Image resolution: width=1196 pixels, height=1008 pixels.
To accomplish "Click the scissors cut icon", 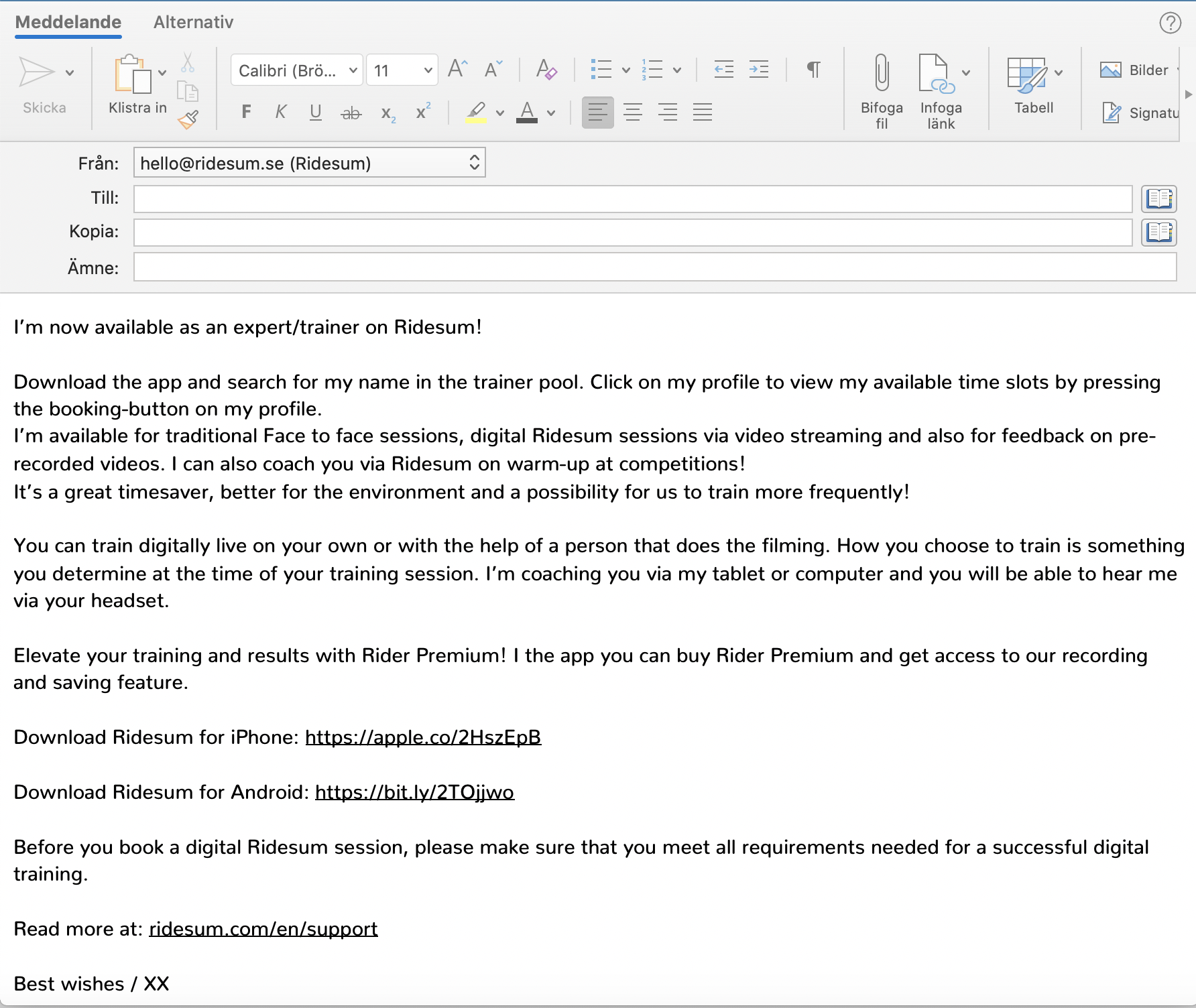I will click(188, 63).
